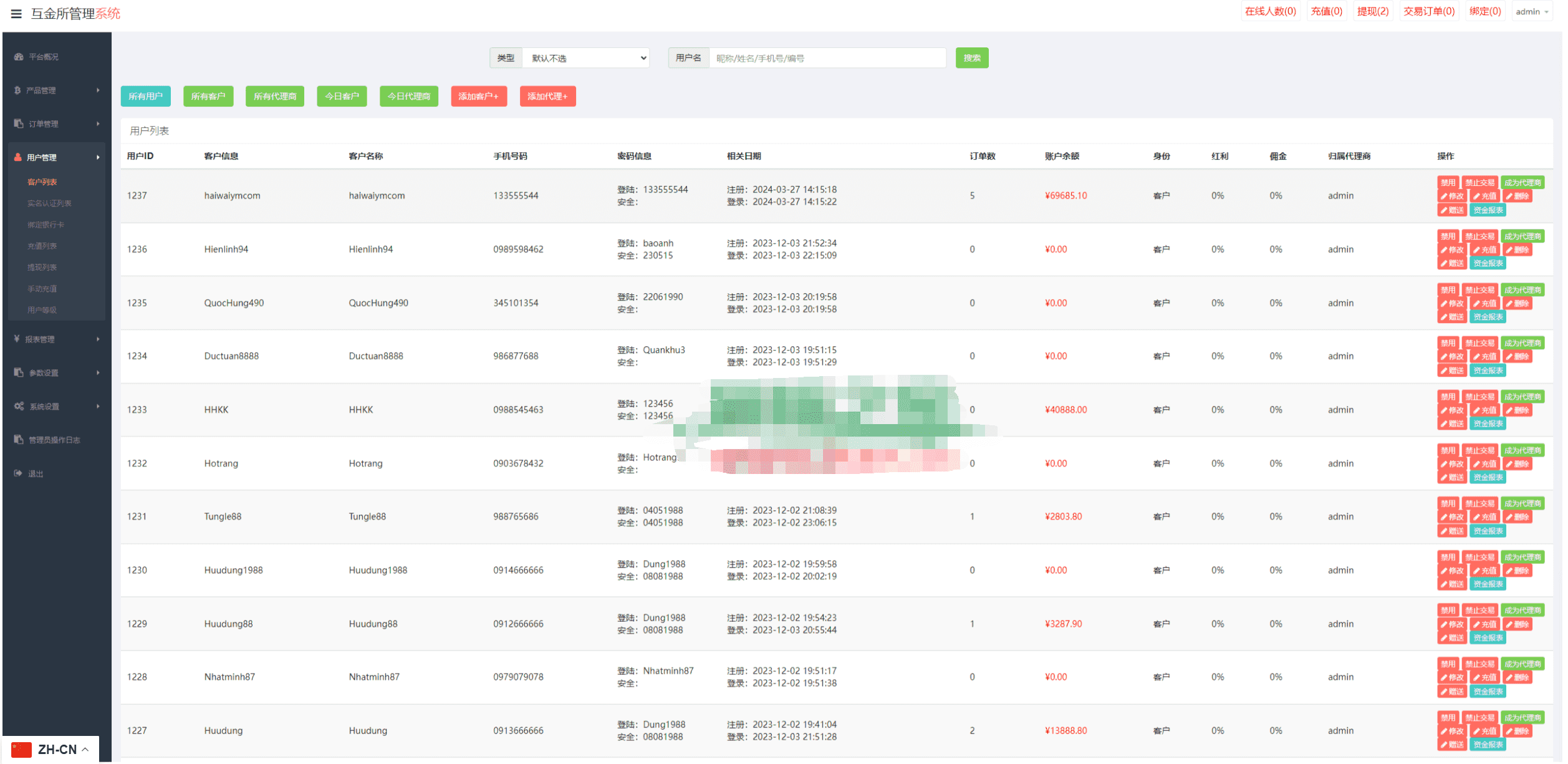Select the 产品管理 bitcoin icon
The image size is (1568, 764).
click(x=17, y=90)
